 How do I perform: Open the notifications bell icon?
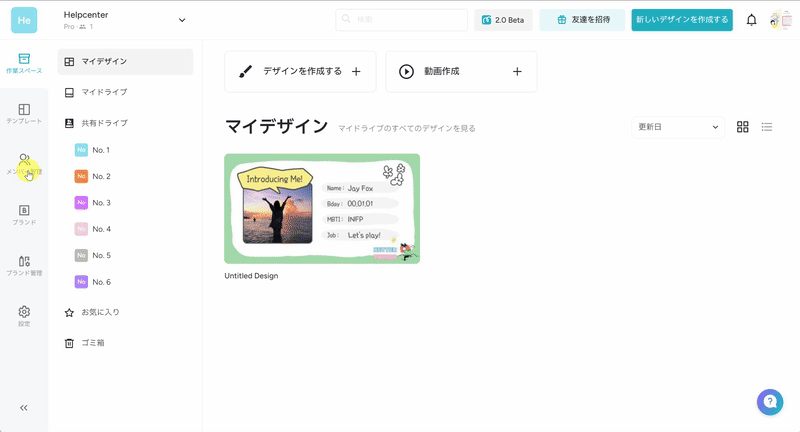click(752, 20)
